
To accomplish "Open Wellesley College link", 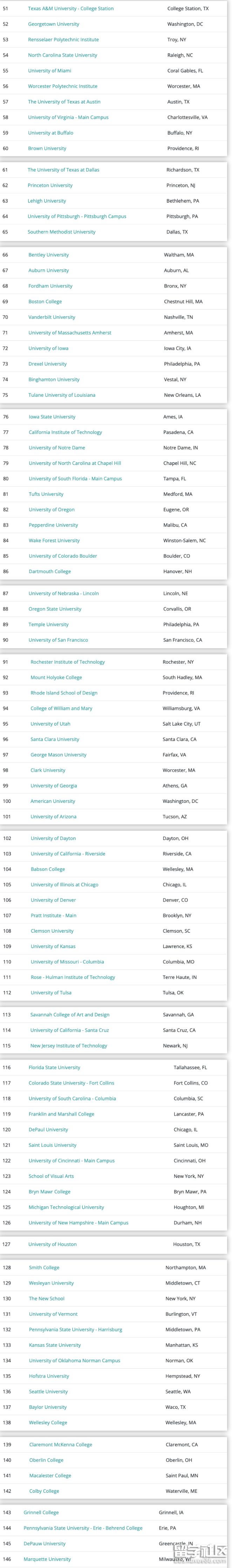I will coord(48,1422).
